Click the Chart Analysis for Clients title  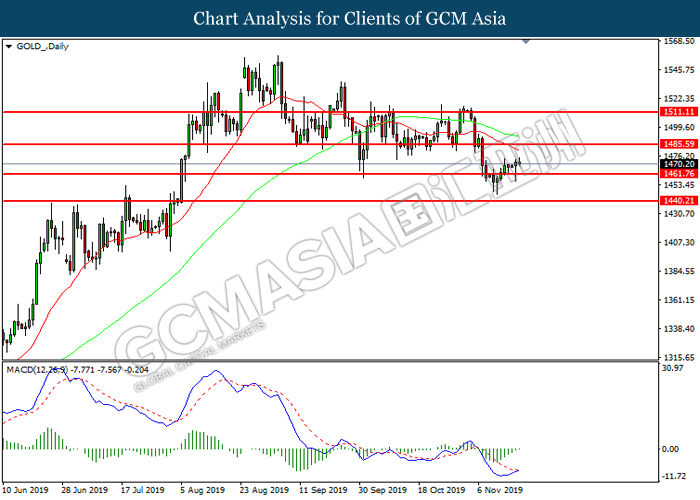click(350, 18)
